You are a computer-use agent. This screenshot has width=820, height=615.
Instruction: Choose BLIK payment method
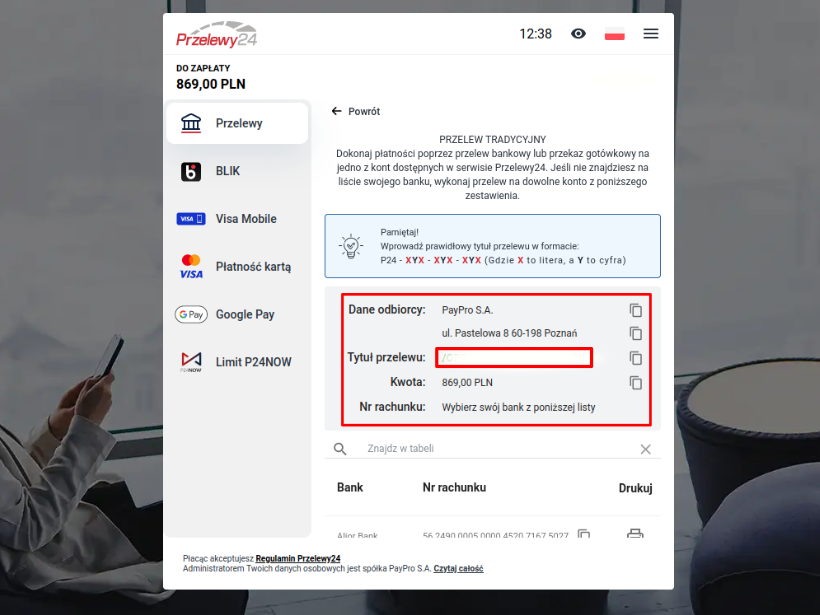click(237, 171)
